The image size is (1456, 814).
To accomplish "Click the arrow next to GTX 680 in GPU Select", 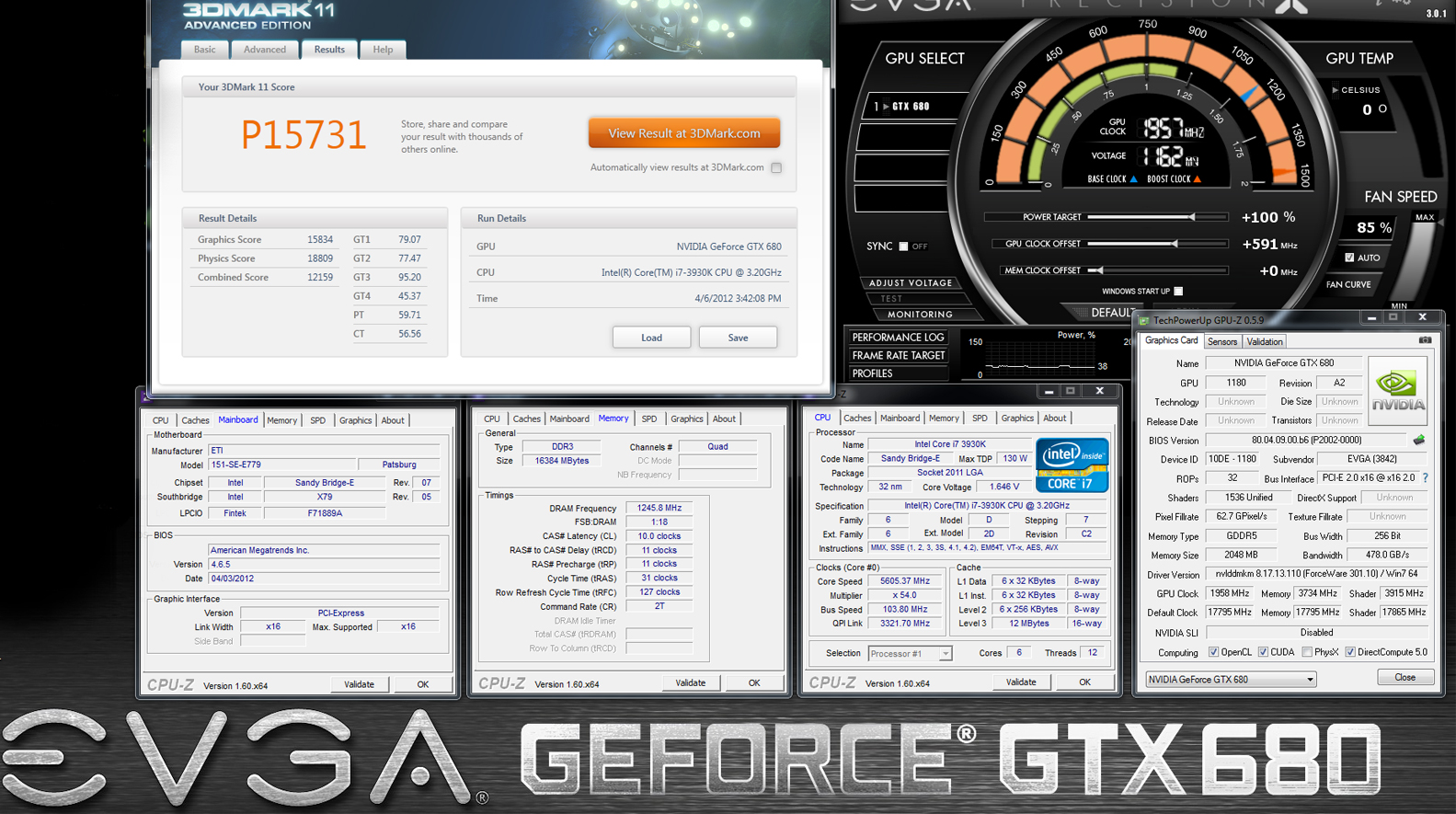I will pyautogui.click(x=887, y=107).
